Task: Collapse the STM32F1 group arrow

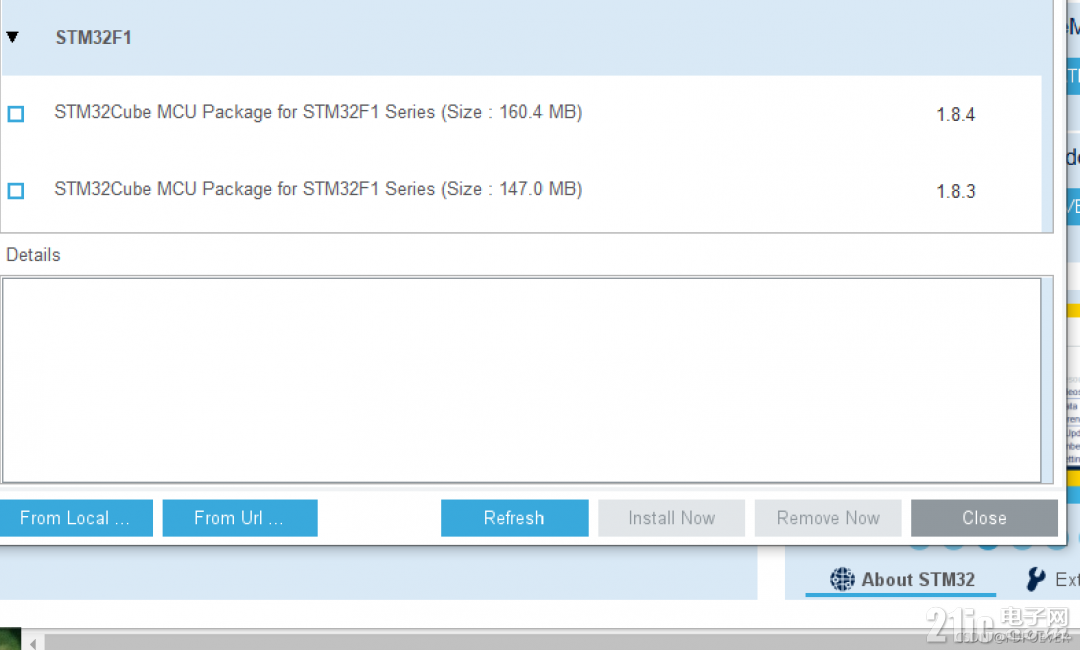Action: (x=12, y=37)
